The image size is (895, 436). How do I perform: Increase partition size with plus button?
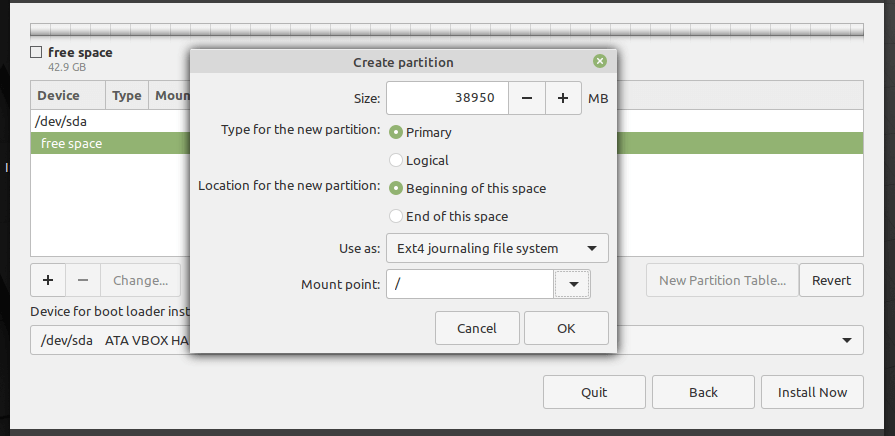coord(563,98)
